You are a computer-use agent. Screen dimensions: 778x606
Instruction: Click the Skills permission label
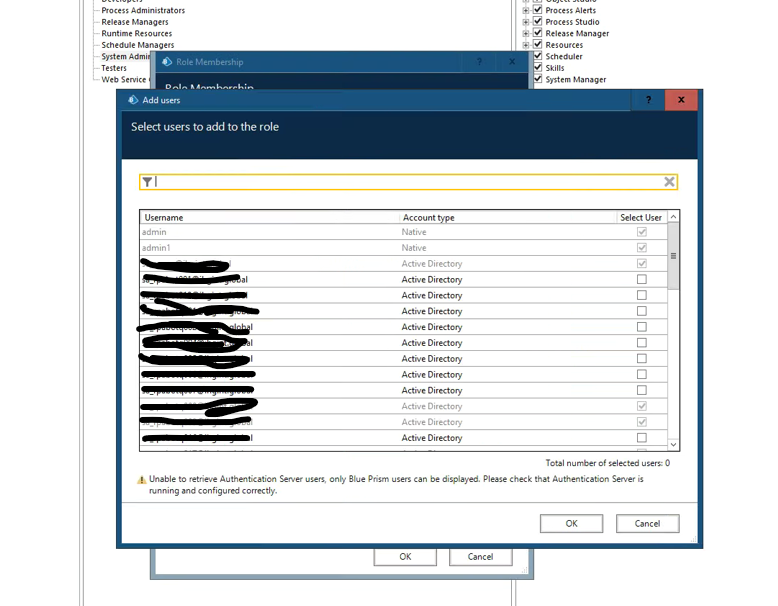click(x=555, y=68)
